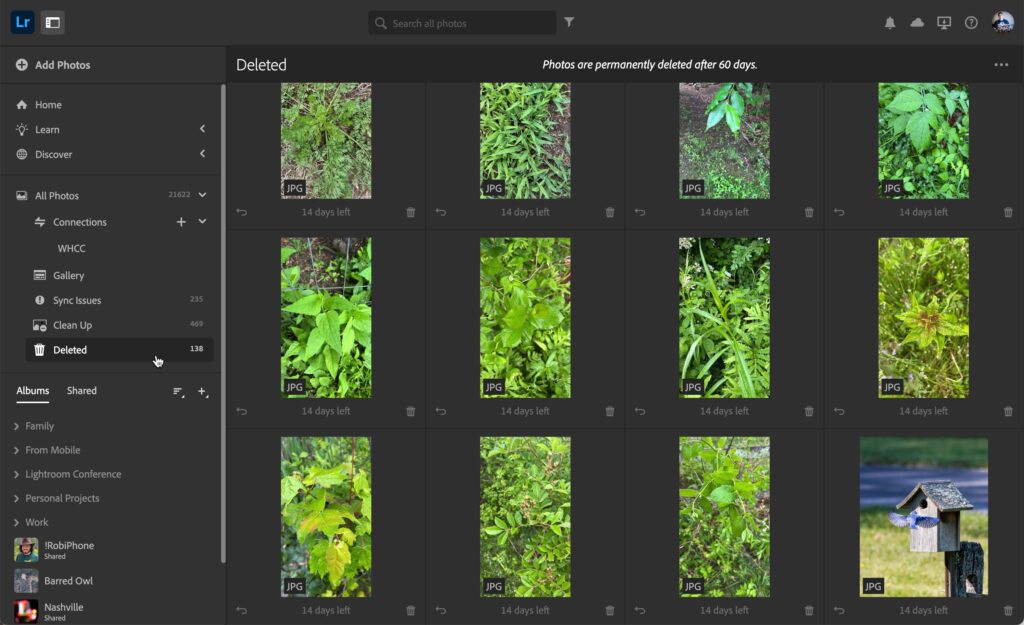Select the Albums tab
Image resolution: width=1024 pixels, height=625 pixels.
[33, 391]
